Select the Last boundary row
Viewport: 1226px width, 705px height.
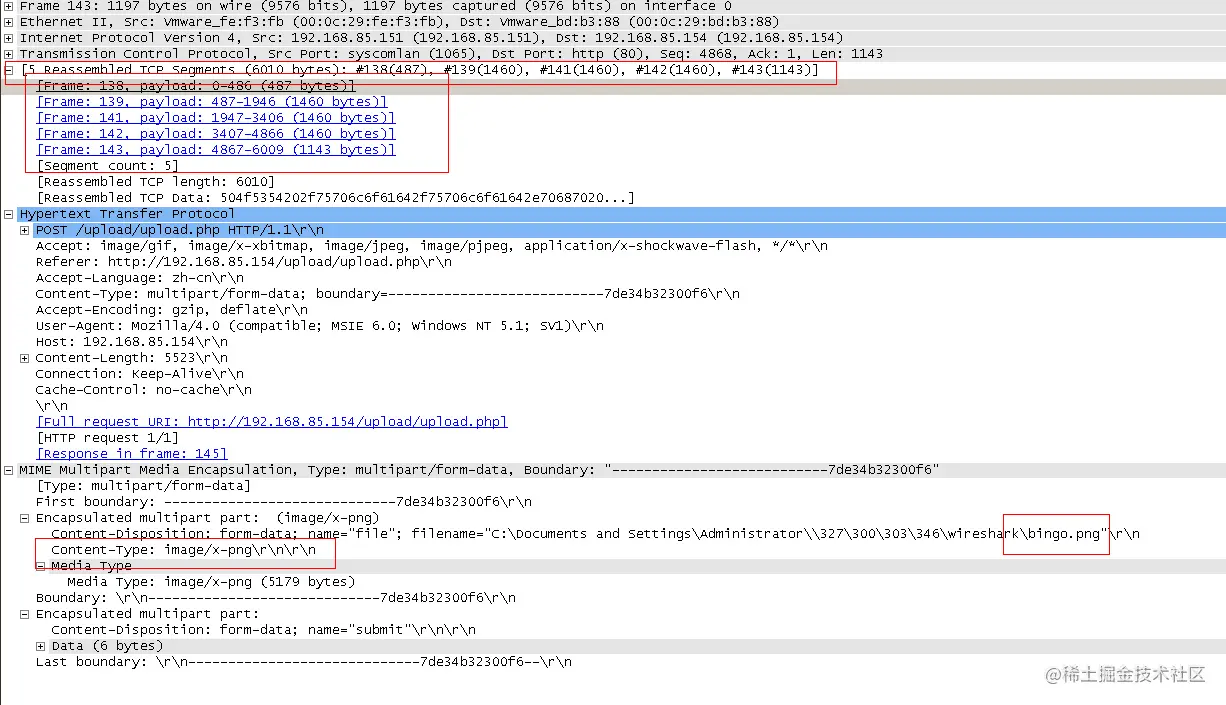[304, 662]
